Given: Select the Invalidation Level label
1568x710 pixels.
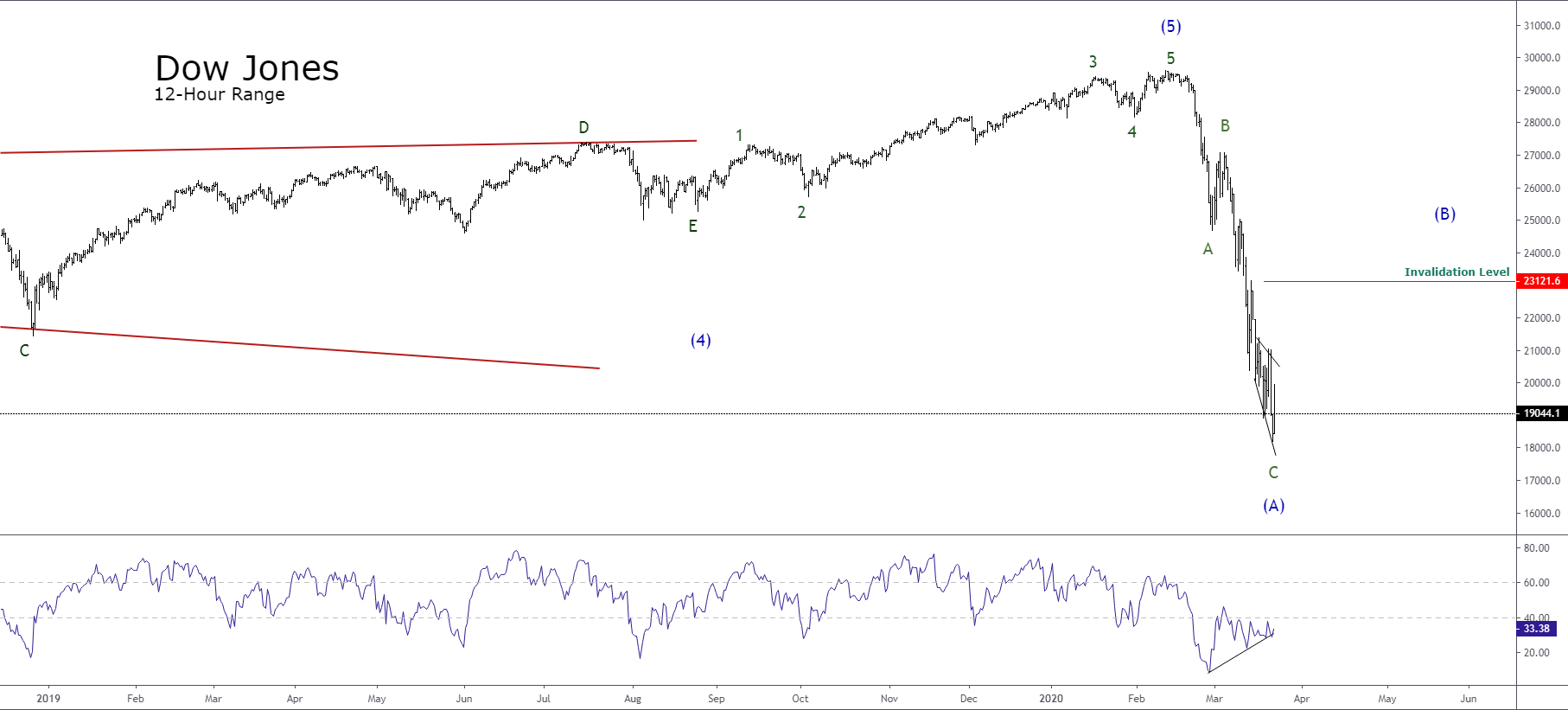Looking at the screenshot, I should (1456, 272).
